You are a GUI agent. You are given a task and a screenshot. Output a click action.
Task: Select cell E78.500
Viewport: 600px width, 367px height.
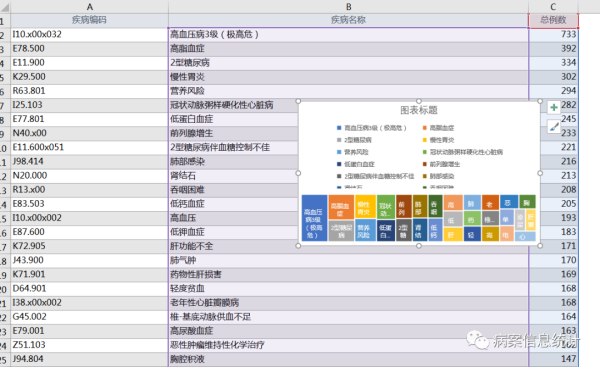pos(90,49)
